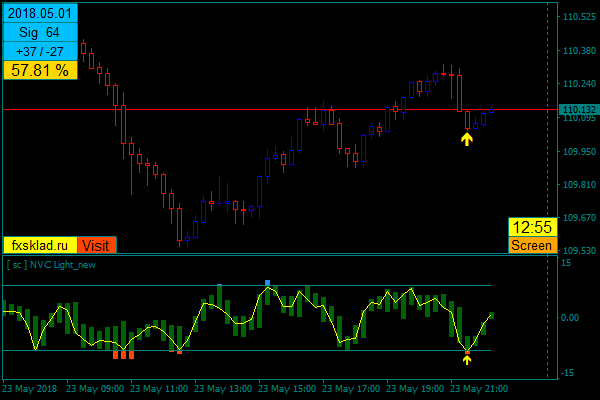Click the yellow up arrow on price chart
Viewport: 600px width, 400px height.
[x=466, y=139]
